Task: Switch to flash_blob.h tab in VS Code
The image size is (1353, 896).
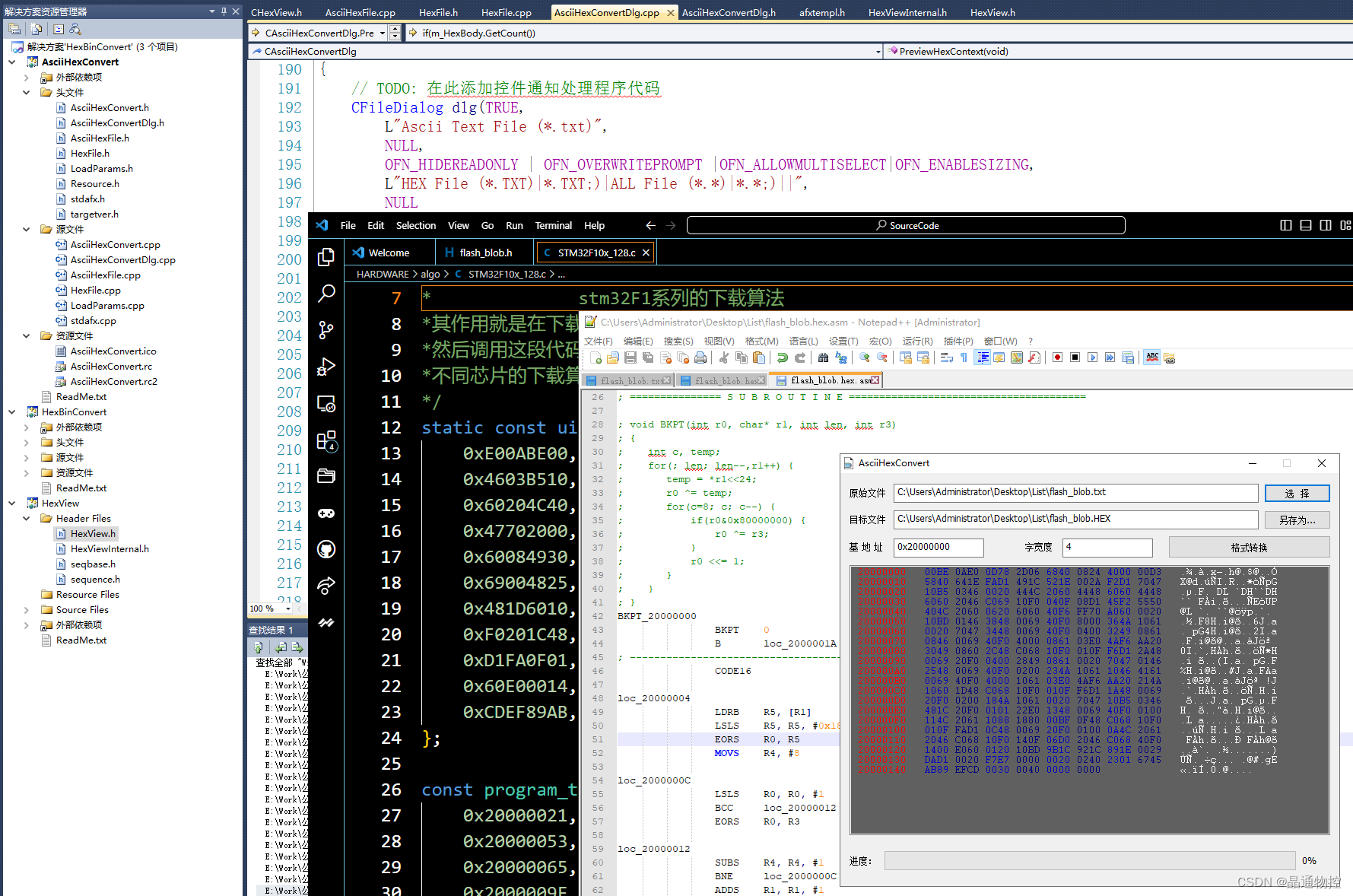Action: click(x=485, y=253)
